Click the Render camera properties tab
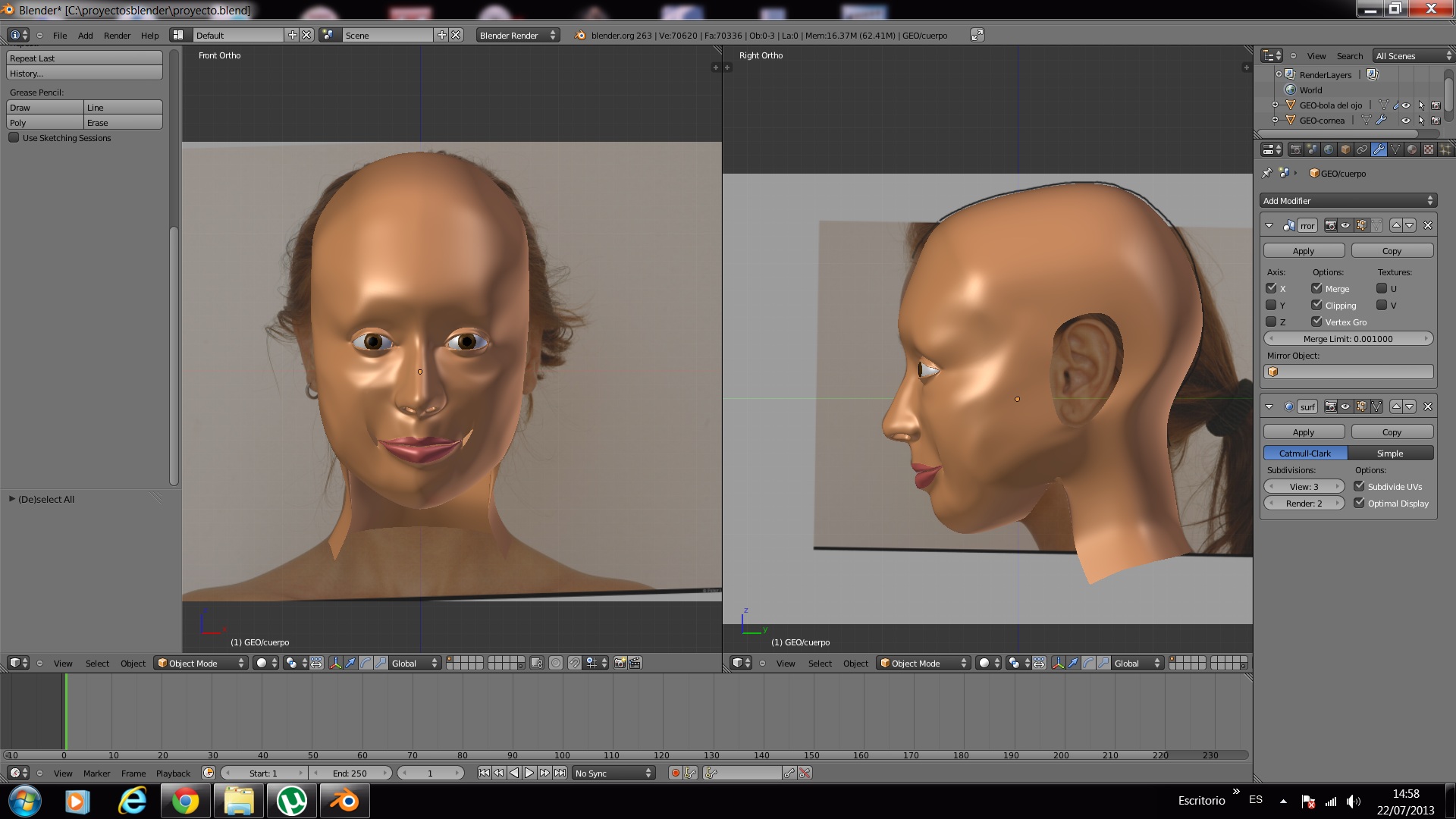The image size is (1456, 819). click(x=1295, y=149)
